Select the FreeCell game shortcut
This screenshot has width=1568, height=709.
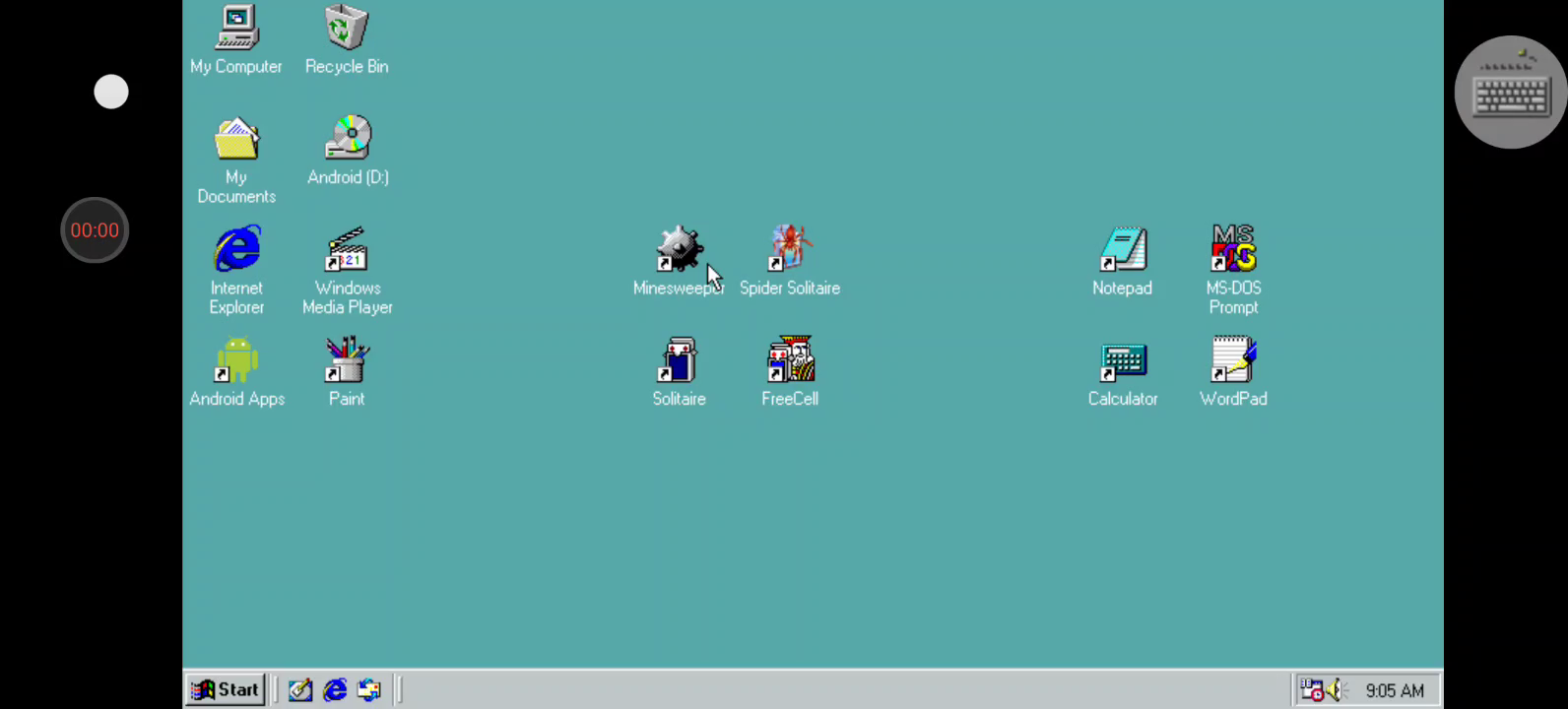[x=790, y=360]
